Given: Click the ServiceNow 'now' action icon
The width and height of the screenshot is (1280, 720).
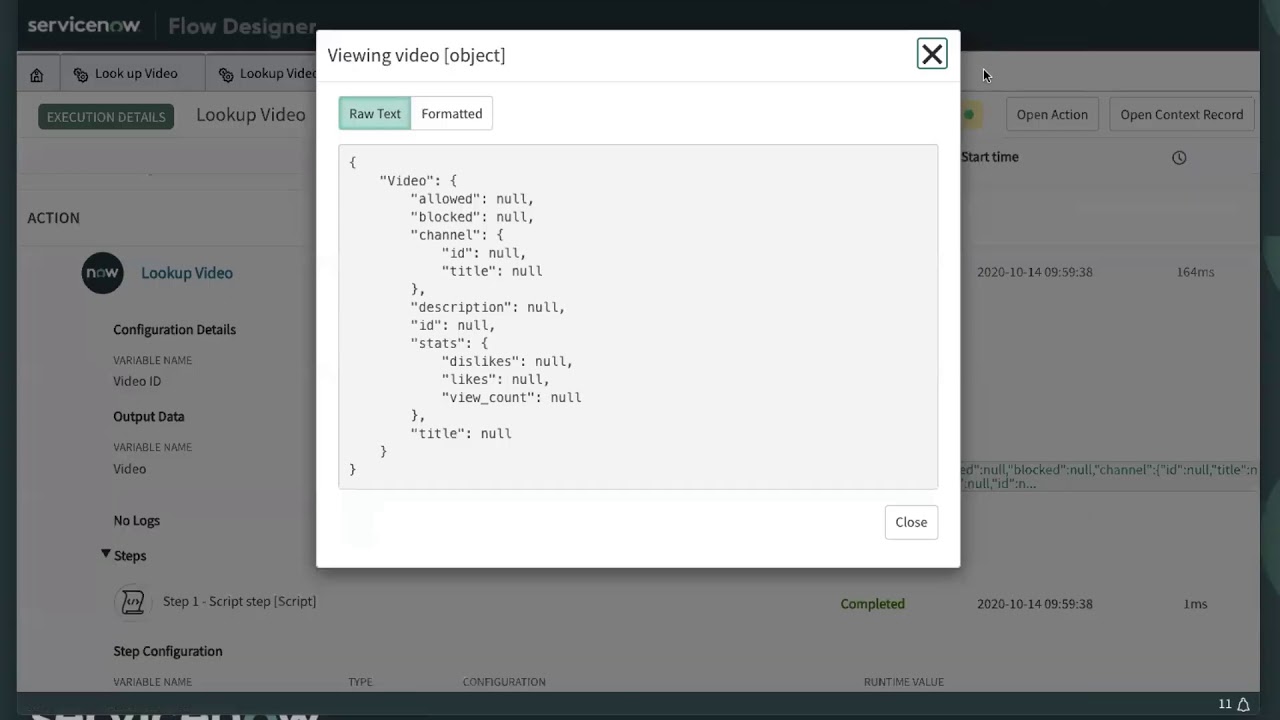Looking at the screenshot, I should [102, 273].
